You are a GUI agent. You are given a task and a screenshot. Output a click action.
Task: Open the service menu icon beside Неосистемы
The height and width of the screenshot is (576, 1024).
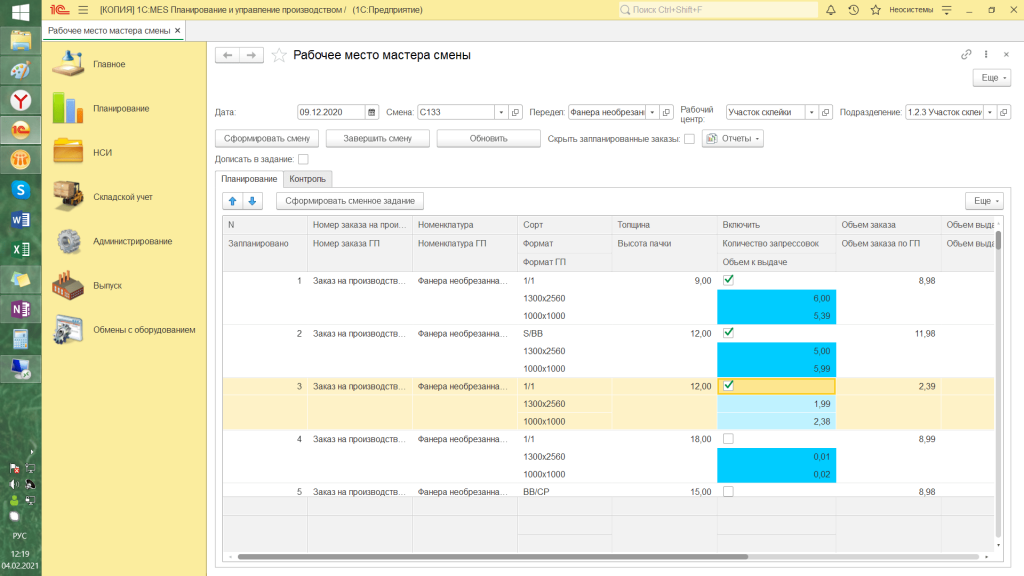point(946,10)
